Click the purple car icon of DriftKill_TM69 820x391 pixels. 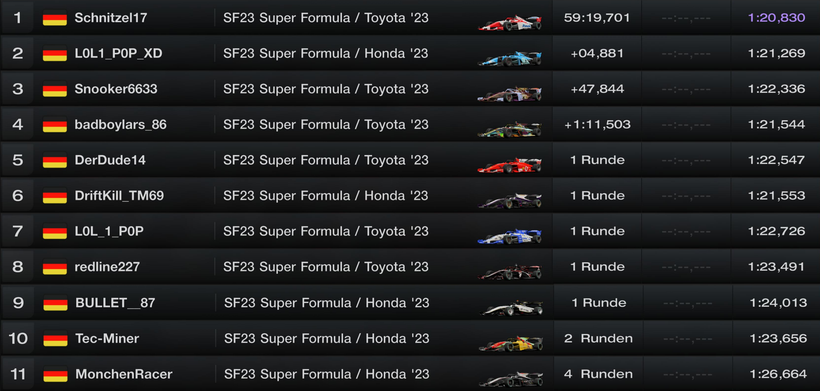coord(510,200)
